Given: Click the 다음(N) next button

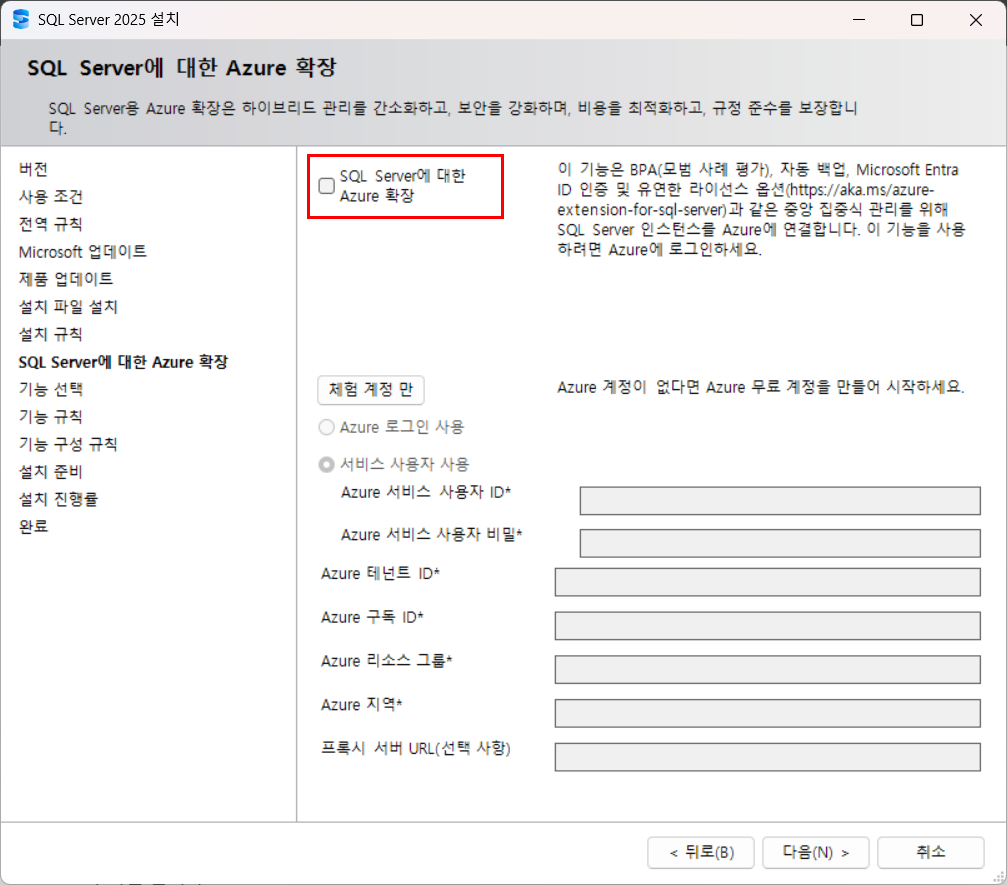Looking at the screenshot, I should [816, 852].
